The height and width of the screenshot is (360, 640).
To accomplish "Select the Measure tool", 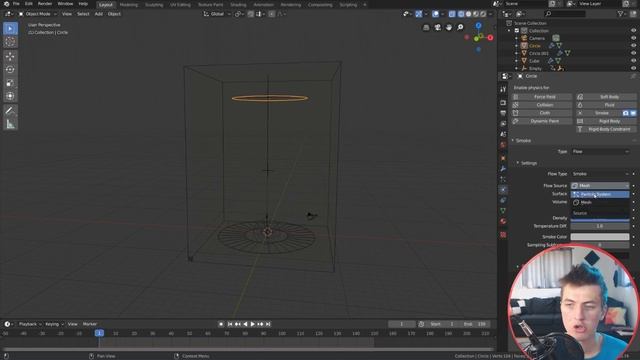I will [10, 124].
